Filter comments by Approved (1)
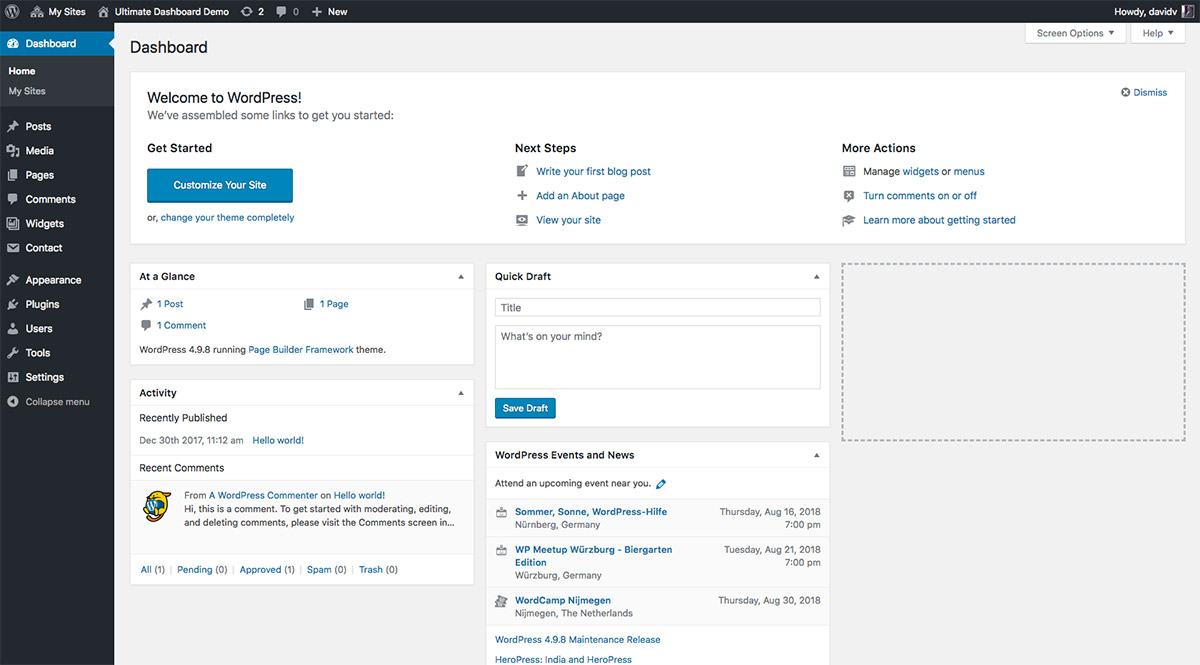 pyautogui.click(x=267, y=570)
